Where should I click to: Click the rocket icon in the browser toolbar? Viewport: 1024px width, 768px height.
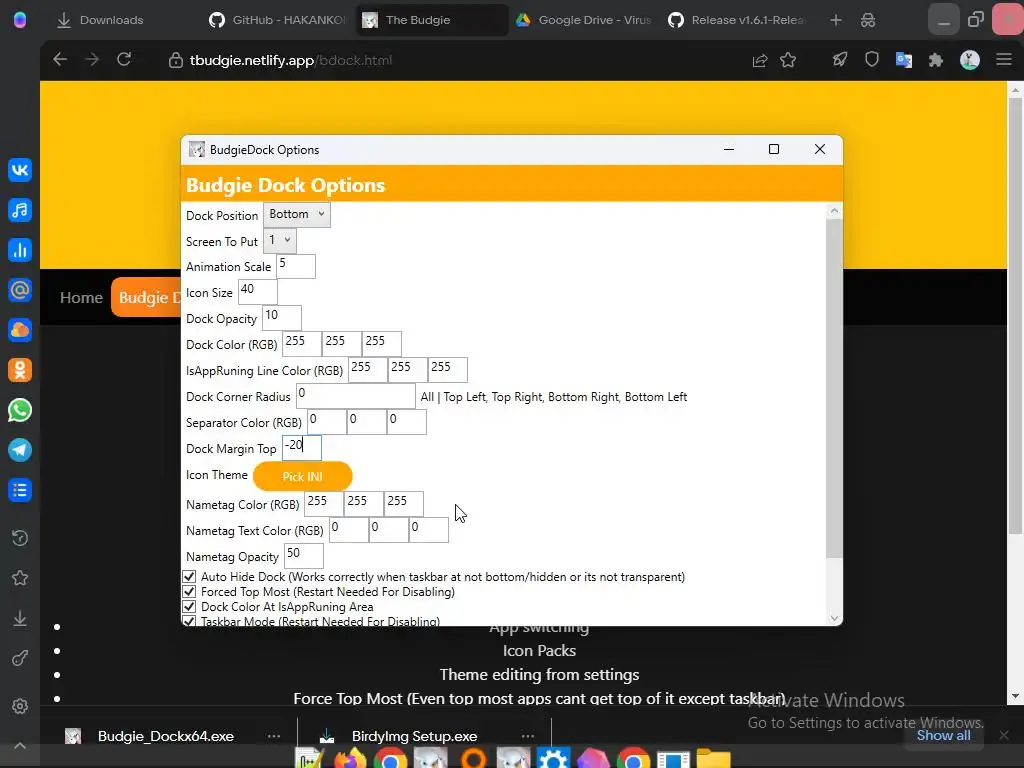840,60
